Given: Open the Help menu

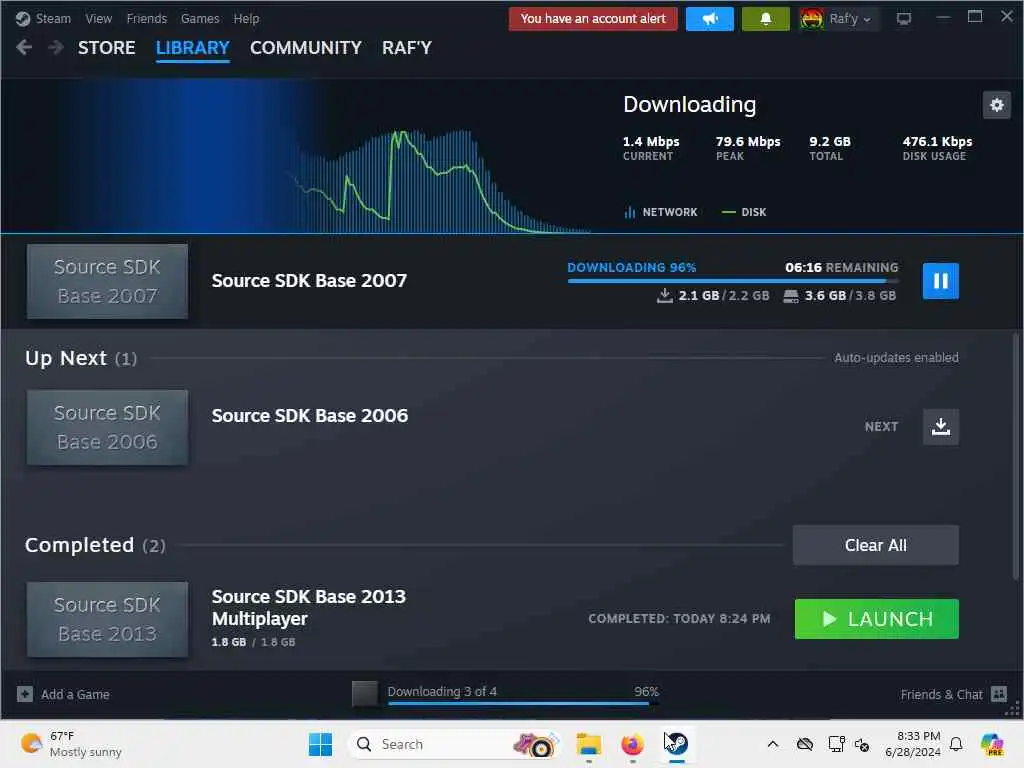Looking at the screenshot, I should tap(246, 19).
